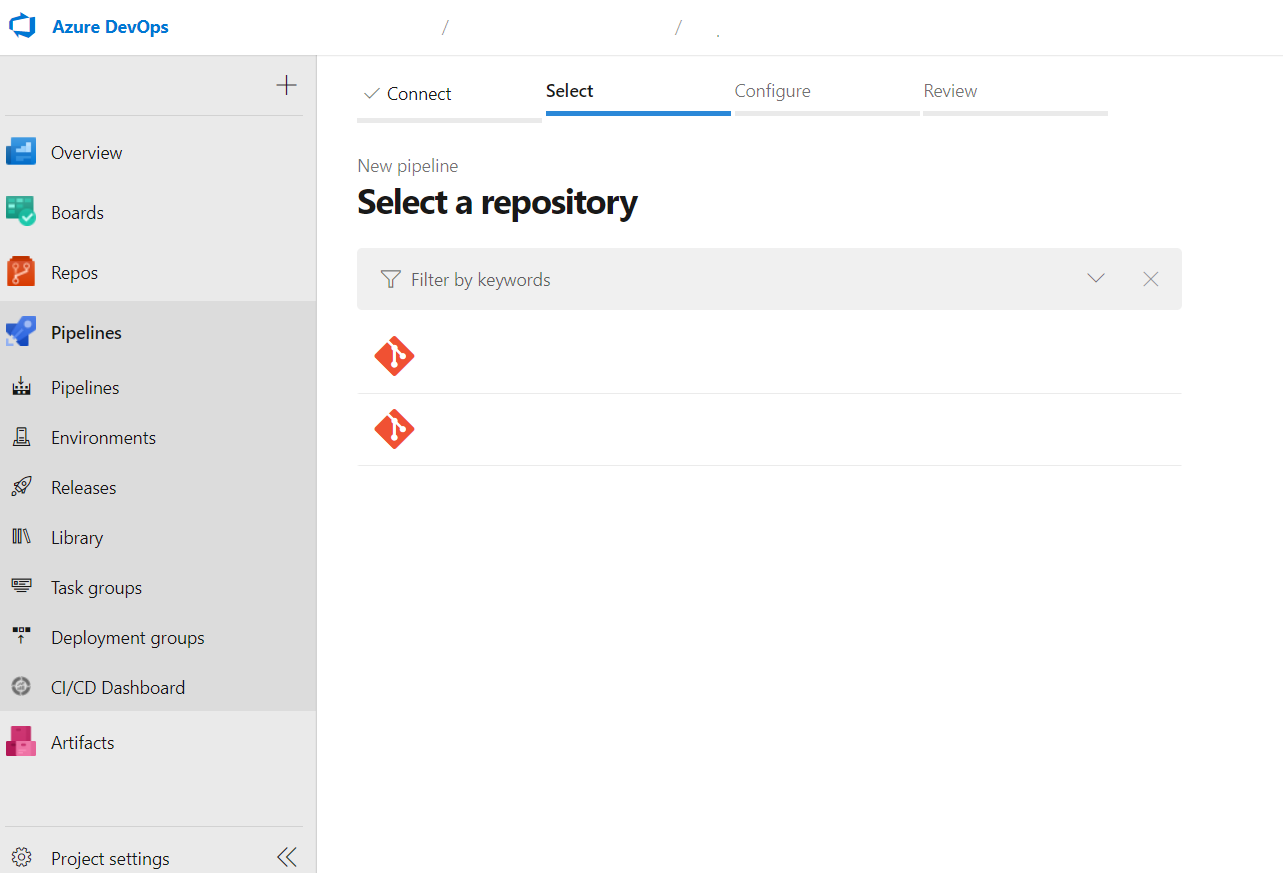1283x873 pixels.
Task: Click the Artifacts label
Action: point(82,743)
